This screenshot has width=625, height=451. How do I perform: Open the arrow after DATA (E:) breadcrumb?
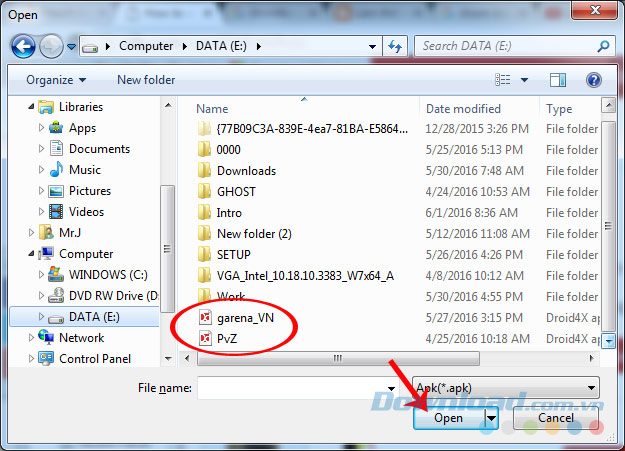click(259, 47)
